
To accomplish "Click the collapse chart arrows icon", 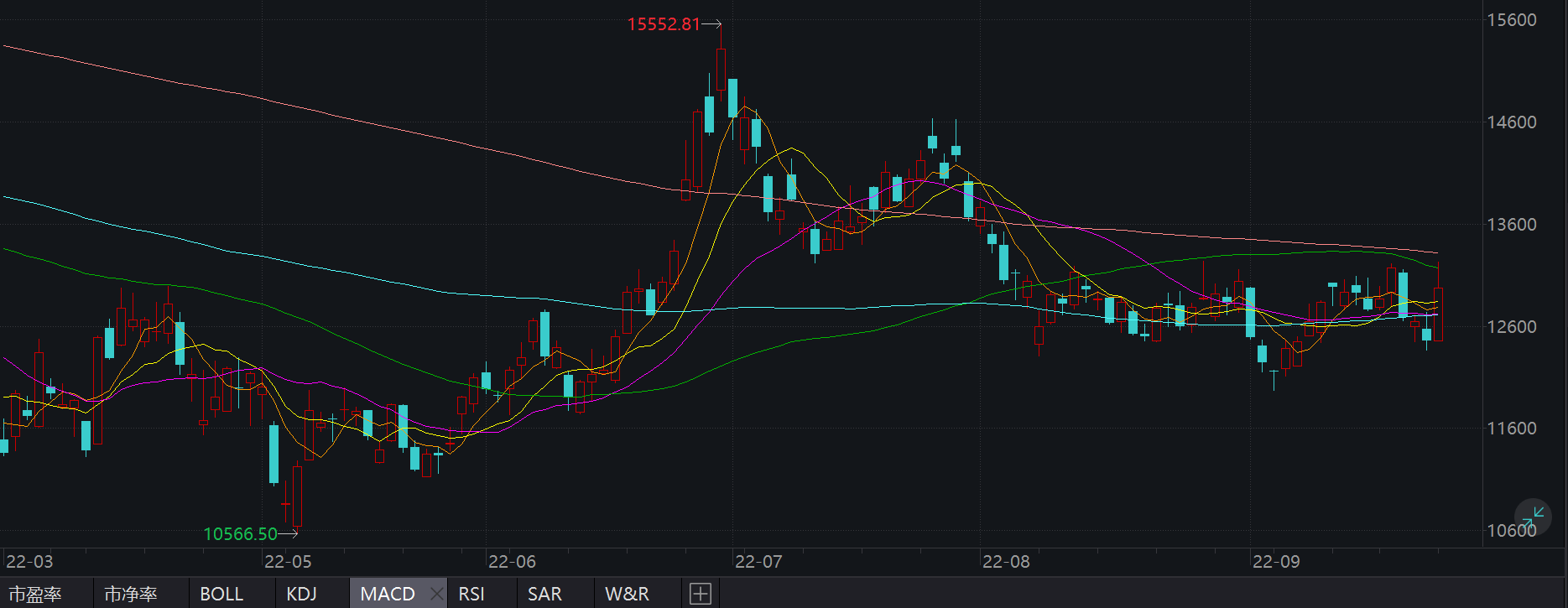I will [x=1533, y=514].
